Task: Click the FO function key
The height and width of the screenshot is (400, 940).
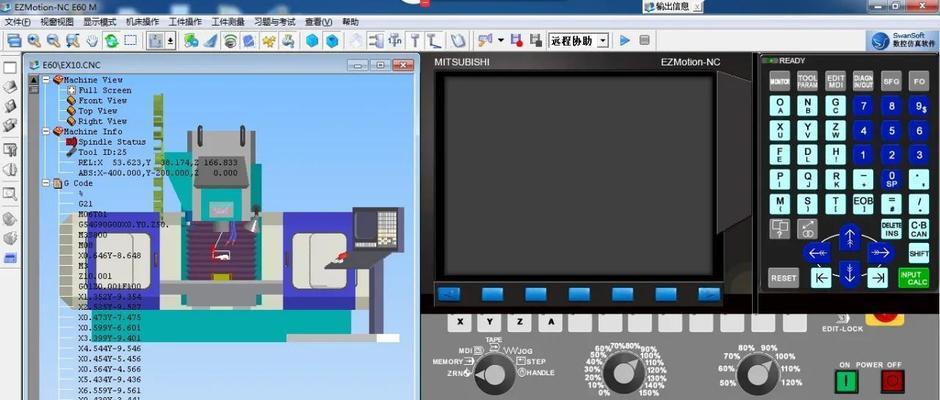Action: coord(918,81)
